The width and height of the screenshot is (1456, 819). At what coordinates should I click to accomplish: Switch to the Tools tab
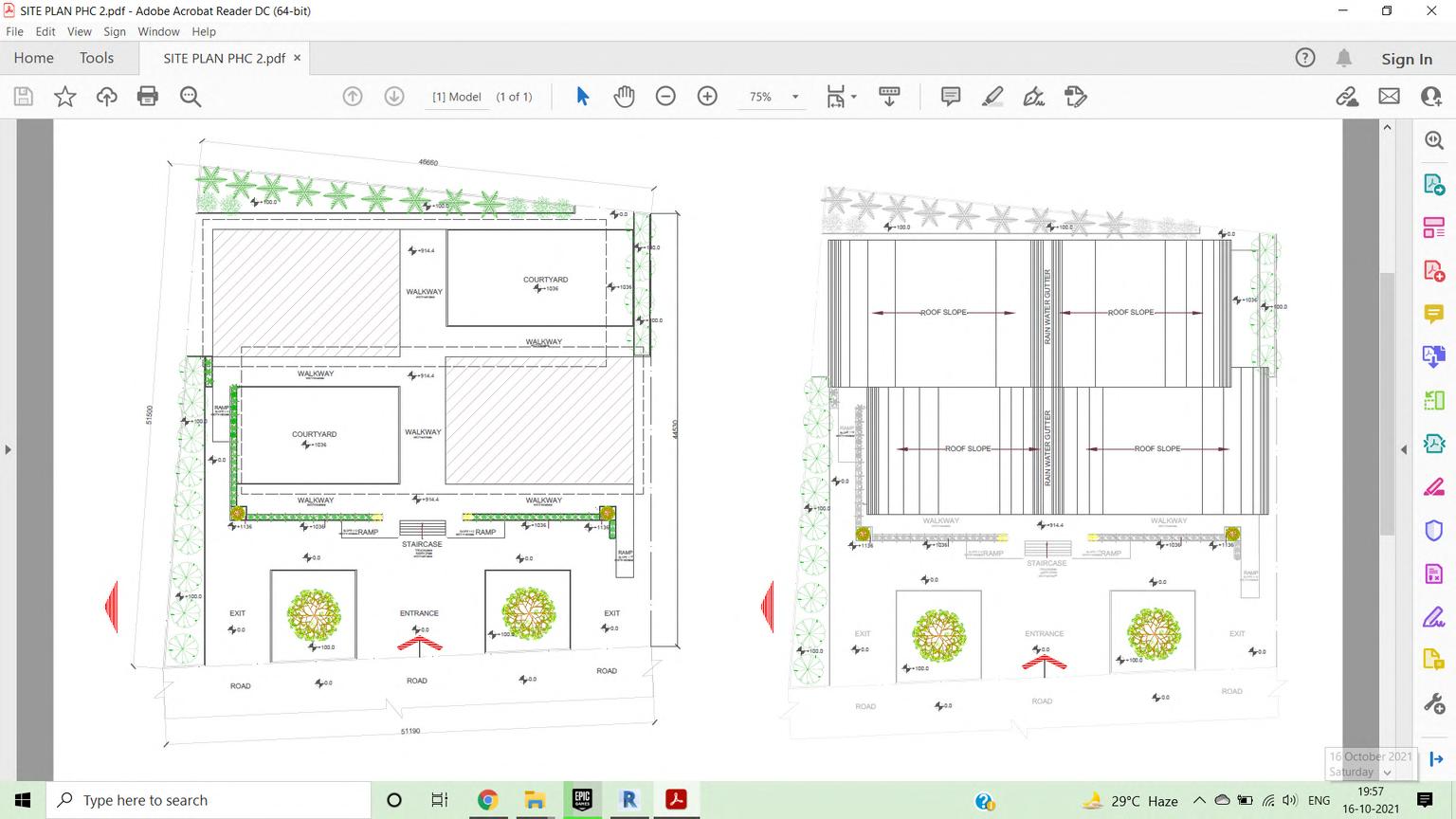tap(97, 58)
